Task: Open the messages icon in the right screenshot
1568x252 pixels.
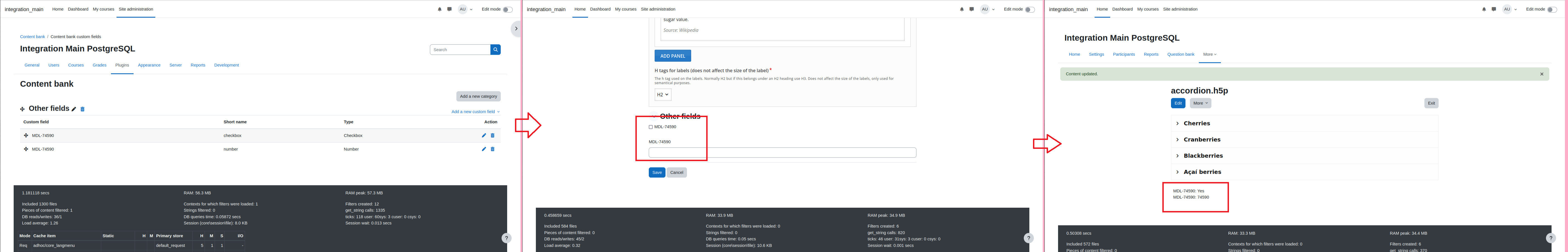Action: (1494, 9)
